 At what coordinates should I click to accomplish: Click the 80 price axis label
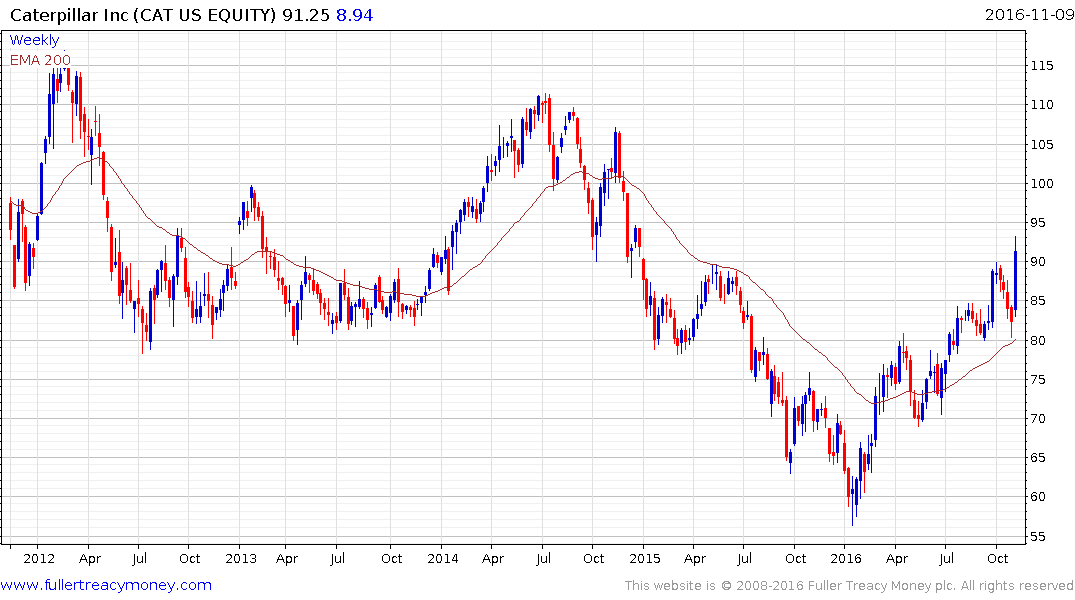[x=1038, y=340]
